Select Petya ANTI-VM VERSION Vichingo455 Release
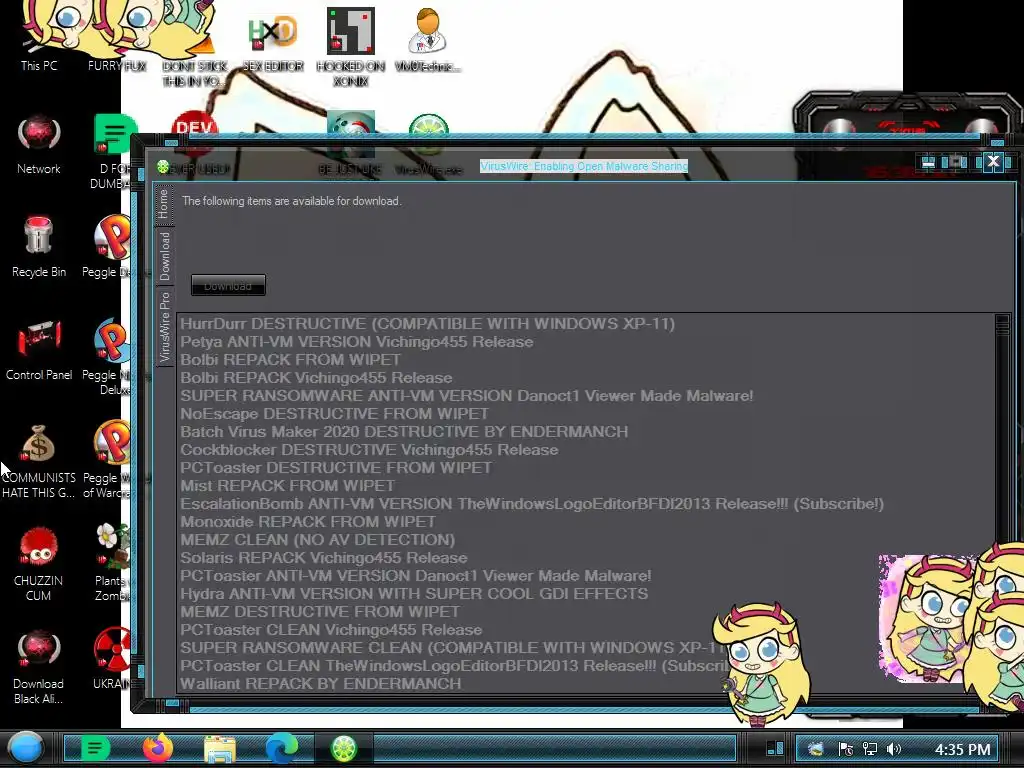The height and width of the screenshot is (768, 1024). (357, 342)
